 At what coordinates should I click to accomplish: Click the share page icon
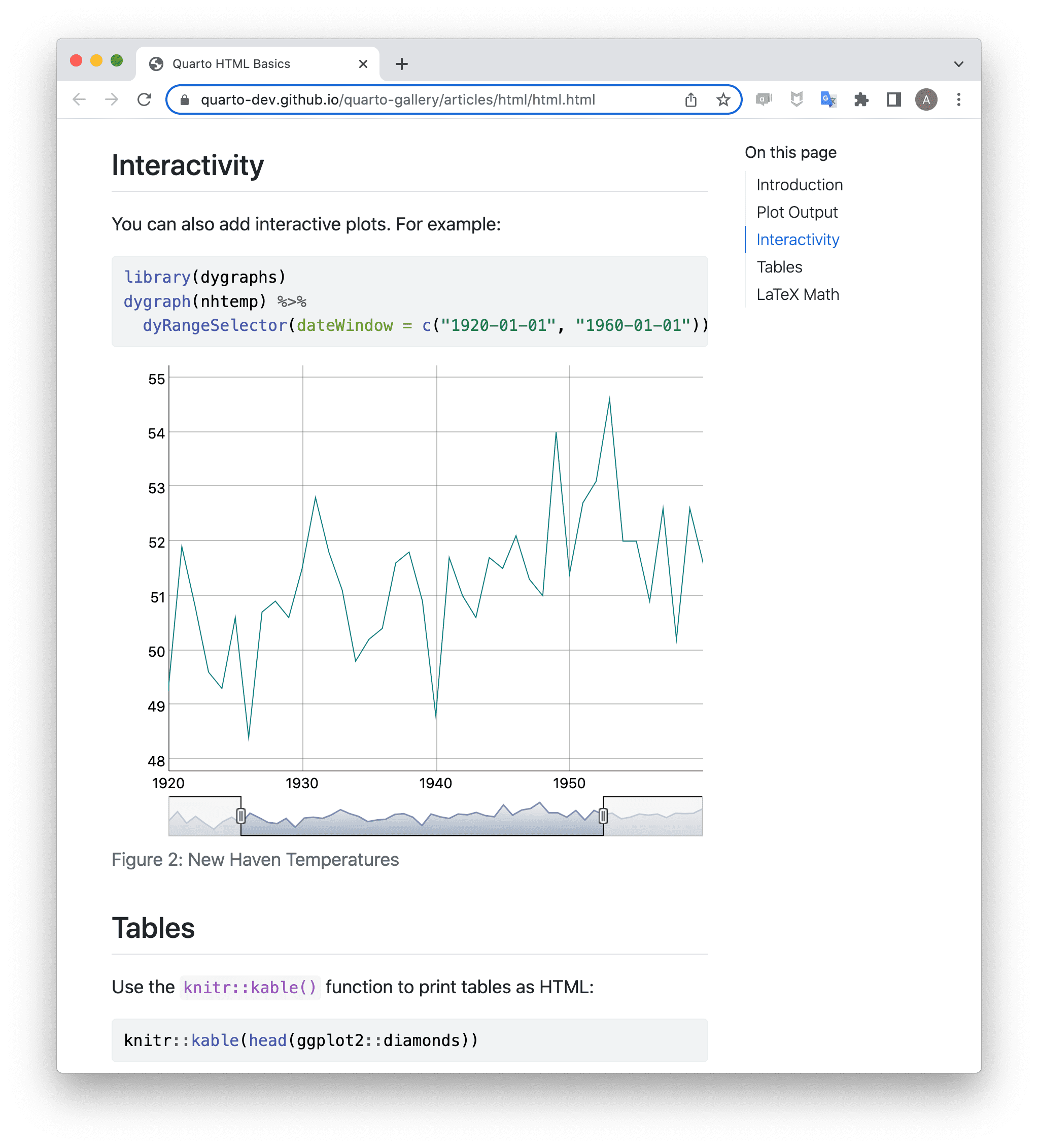coord(690,99)
